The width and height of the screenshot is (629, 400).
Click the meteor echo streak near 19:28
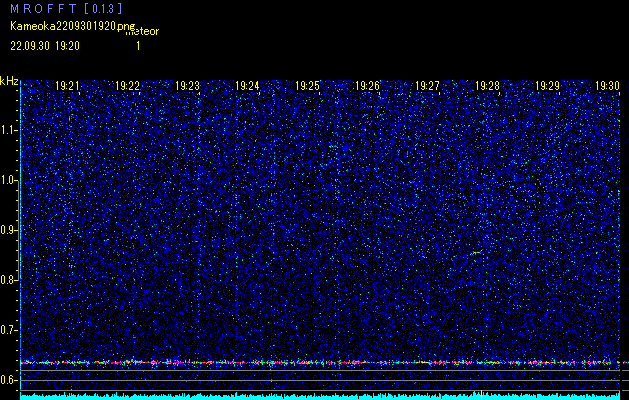click(x=476, y=252)
